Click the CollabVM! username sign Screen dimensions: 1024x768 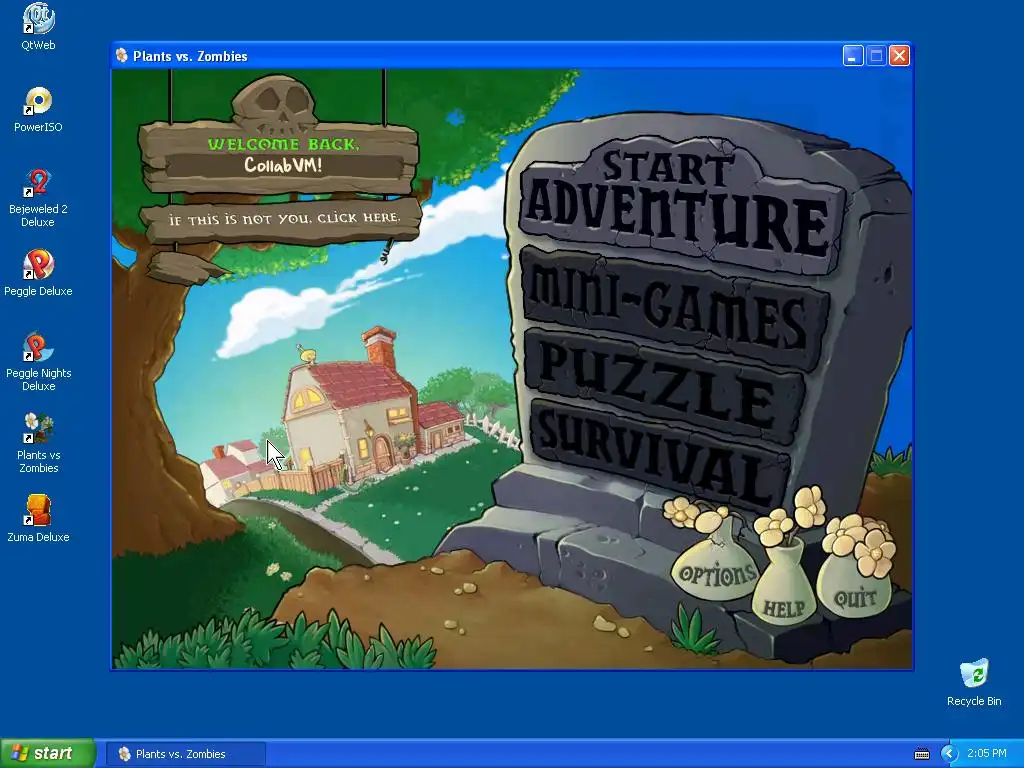point(283,165)
